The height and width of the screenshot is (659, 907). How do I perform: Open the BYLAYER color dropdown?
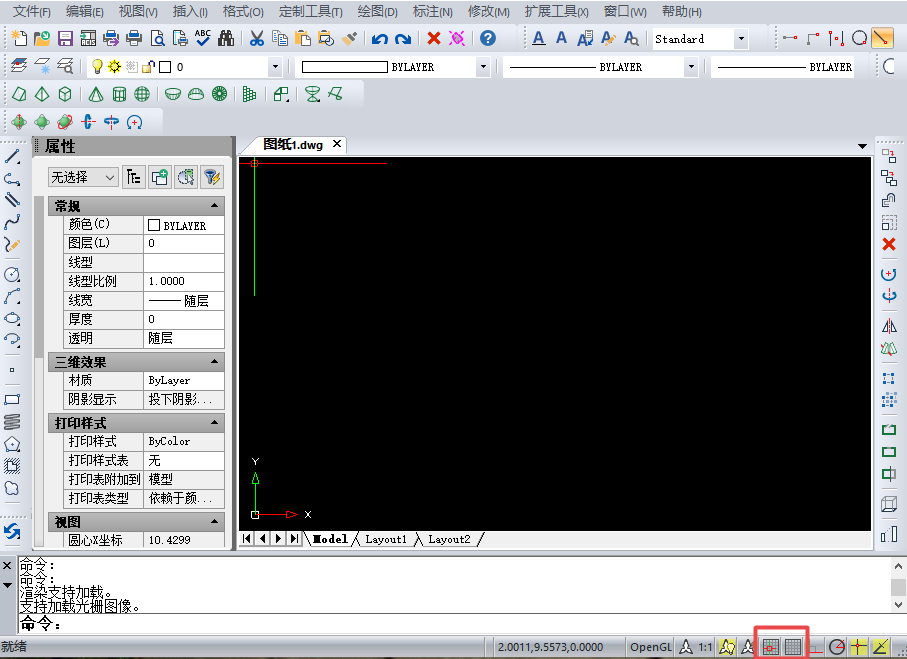[x=484, y=67]
